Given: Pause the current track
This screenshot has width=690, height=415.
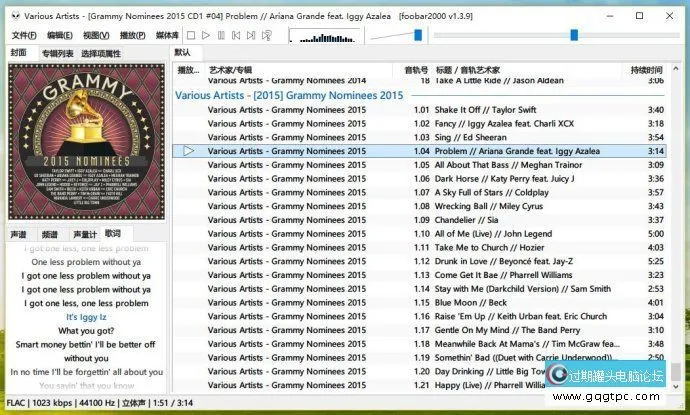Looking at the screenshot, I should (x=221, y=35).
